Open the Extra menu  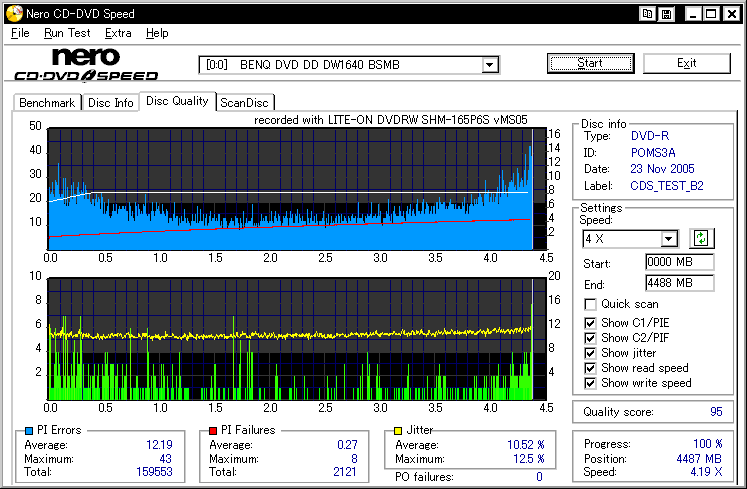118,33
